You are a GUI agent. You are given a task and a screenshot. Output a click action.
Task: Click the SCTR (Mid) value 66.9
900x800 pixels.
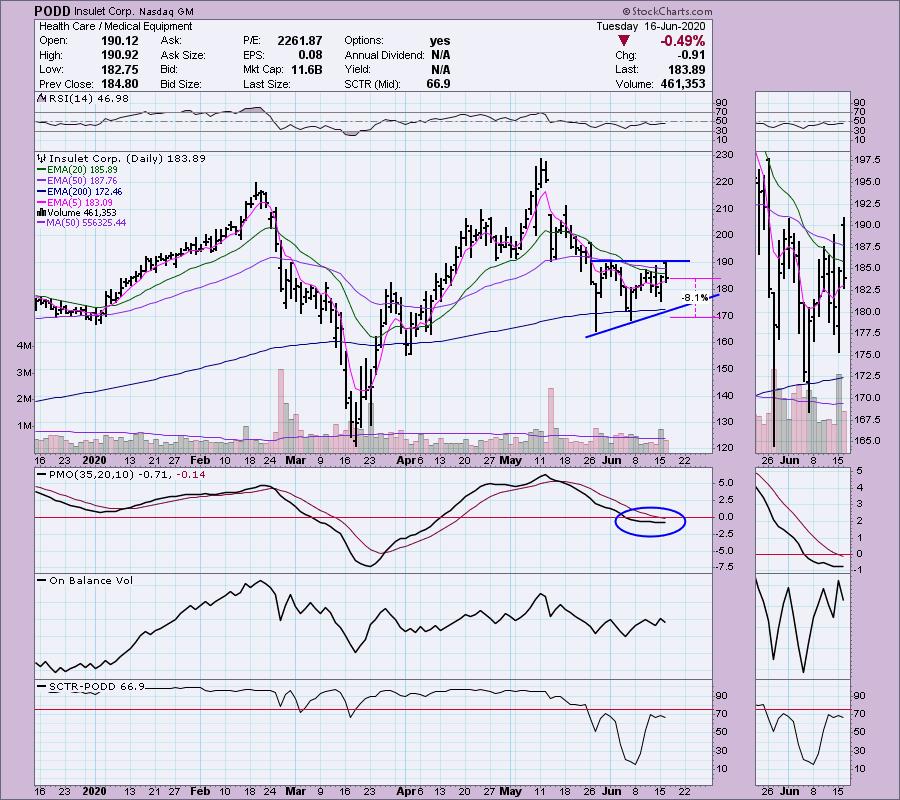pyautogui.click(x=439, y=84)
